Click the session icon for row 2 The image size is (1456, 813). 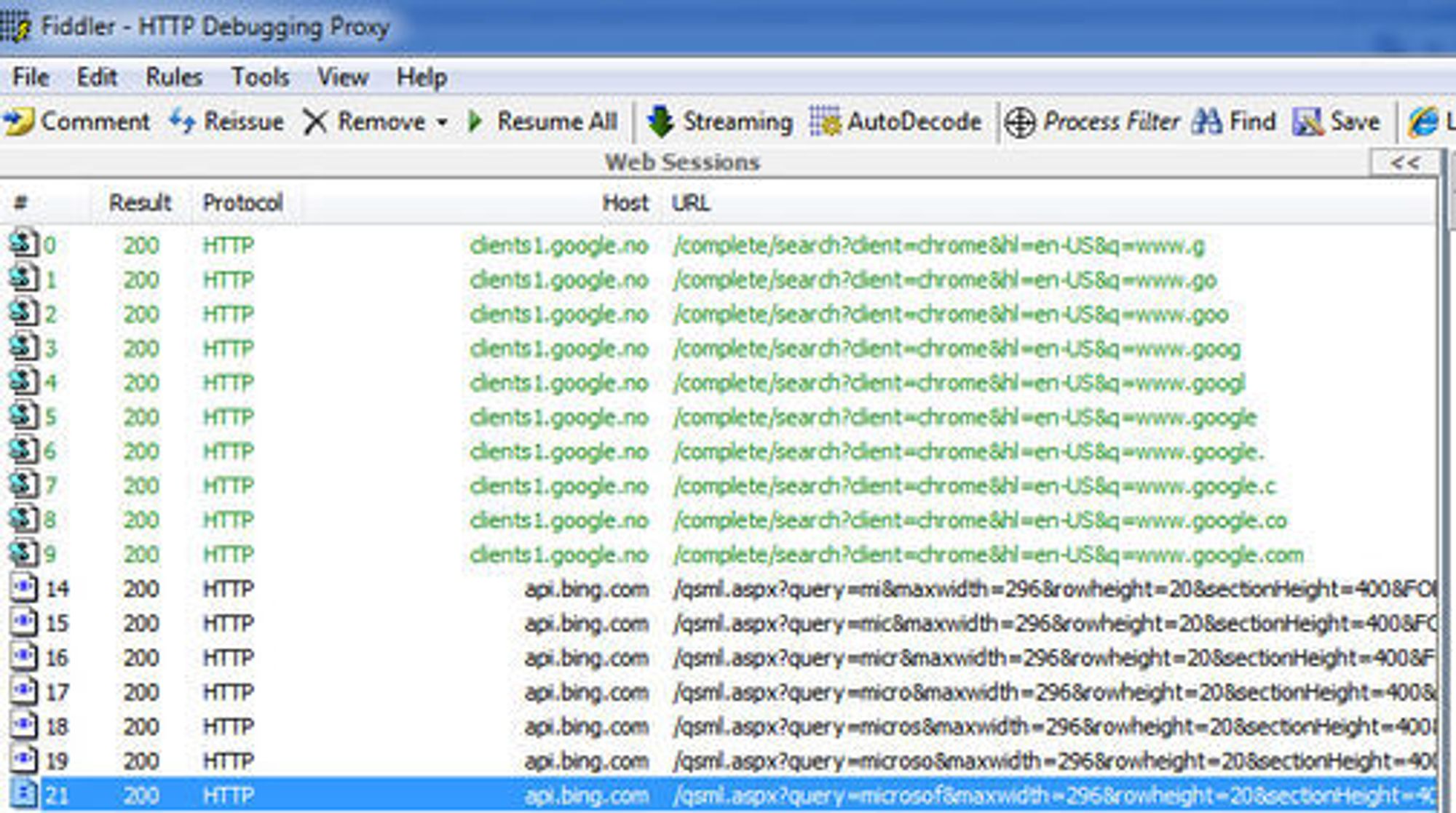pos(23,312)
